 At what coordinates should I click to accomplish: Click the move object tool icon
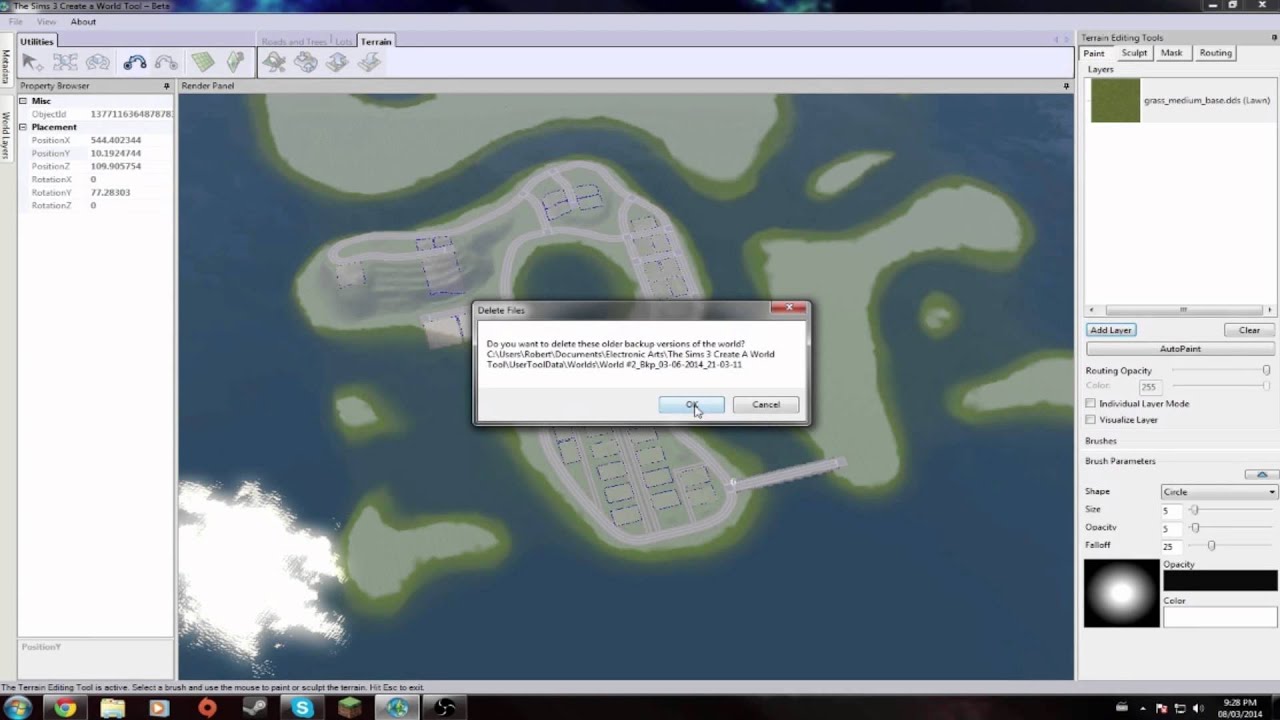pos(65,63)
